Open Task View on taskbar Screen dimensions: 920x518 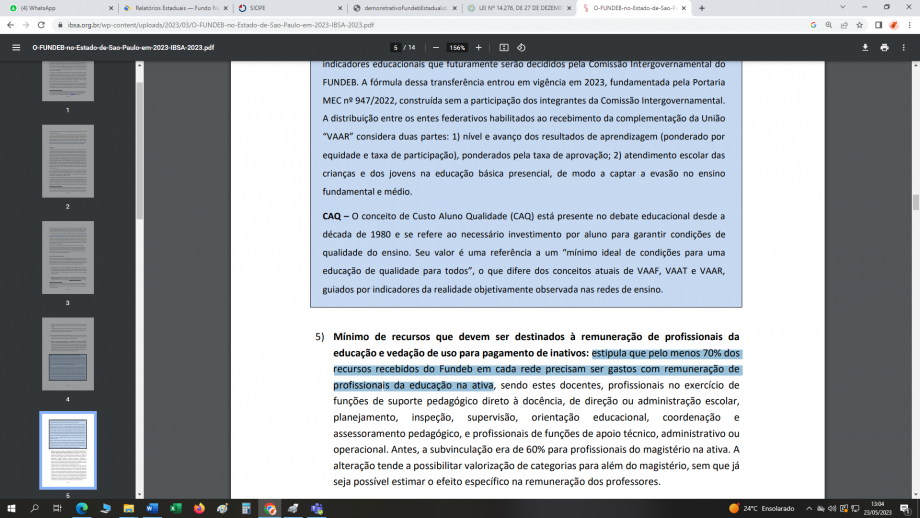click(57, 508)
